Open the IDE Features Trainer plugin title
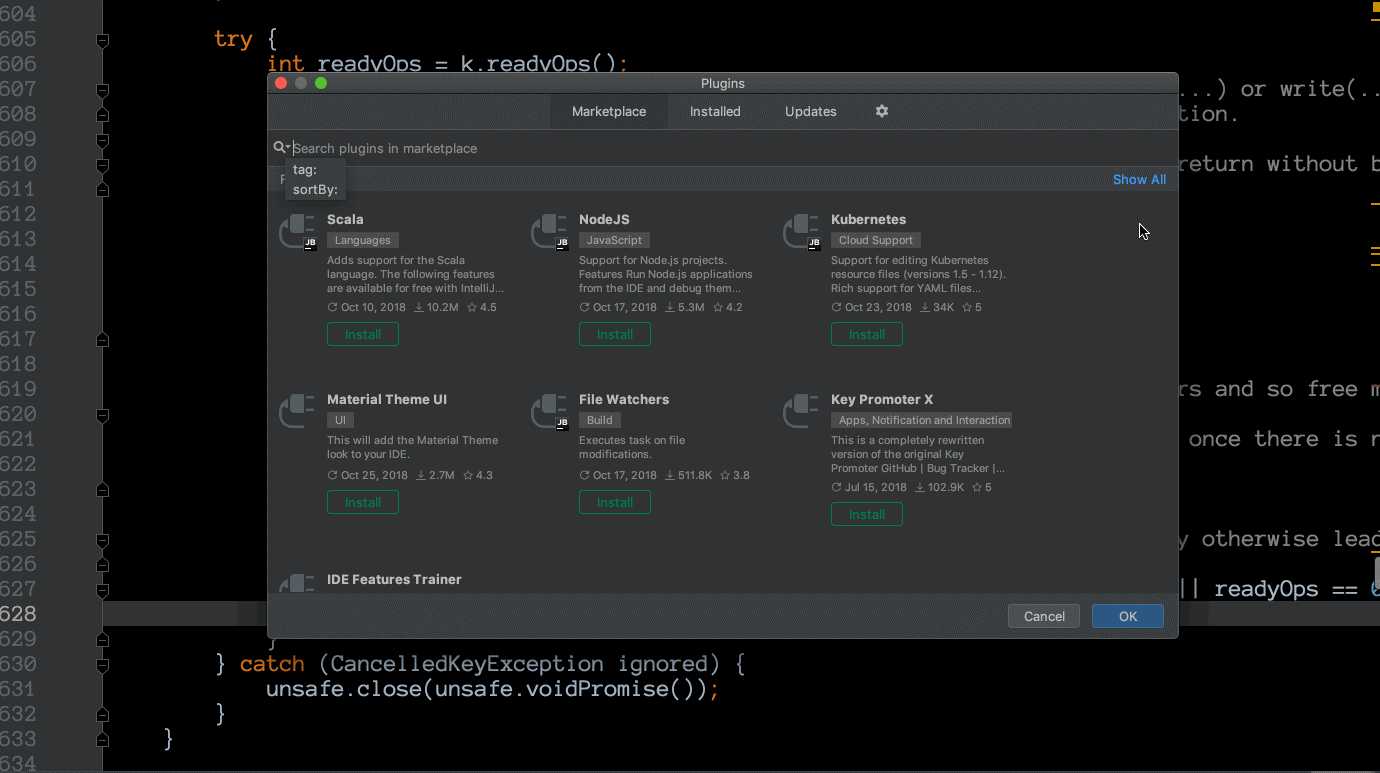 pyautogui.click(x=394, y=579)
